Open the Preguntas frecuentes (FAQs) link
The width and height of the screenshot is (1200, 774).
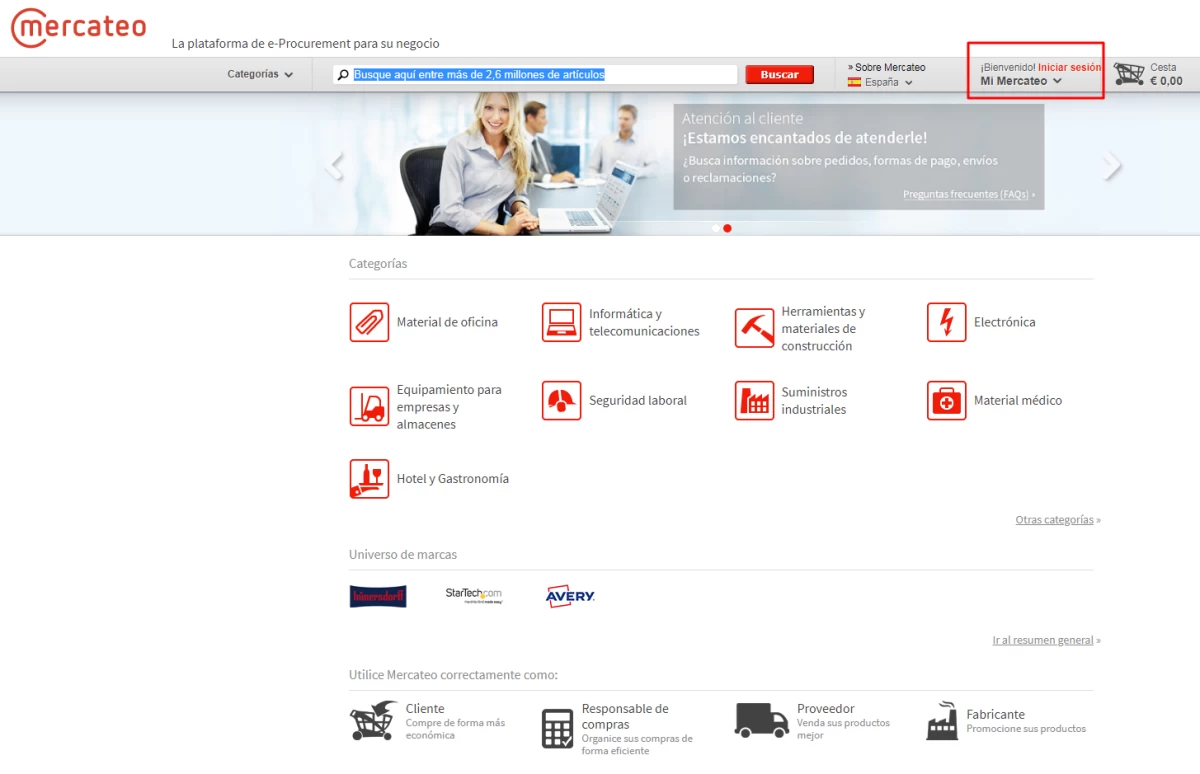[966, 194]
